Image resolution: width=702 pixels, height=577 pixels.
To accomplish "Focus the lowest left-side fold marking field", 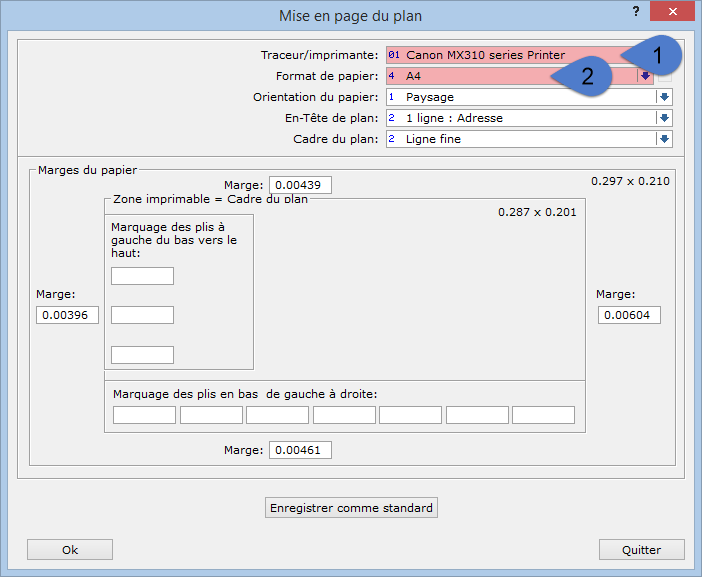I will [142, 354].
